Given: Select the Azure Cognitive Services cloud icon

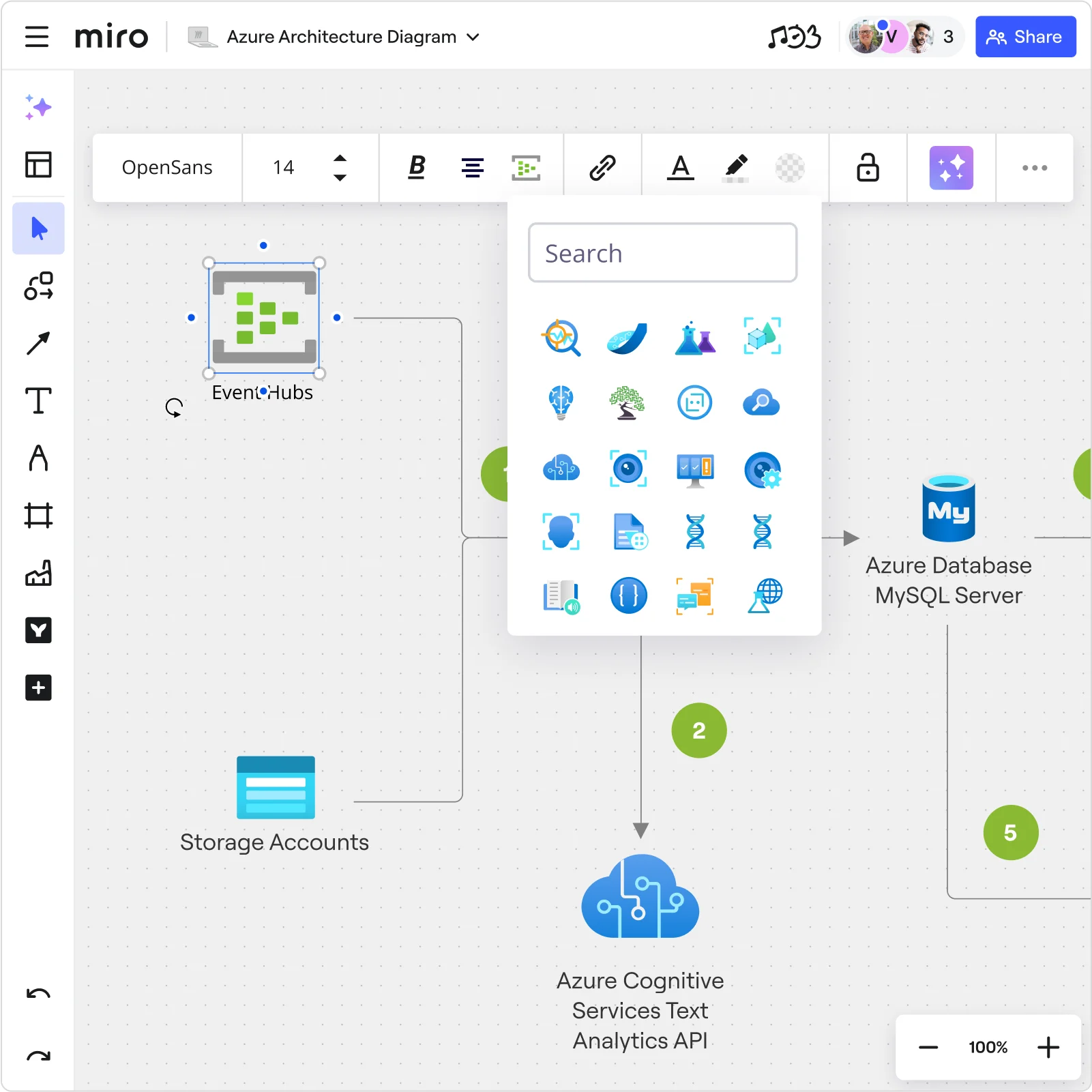Looking at the screenshot, I should (x=640, y=896).
